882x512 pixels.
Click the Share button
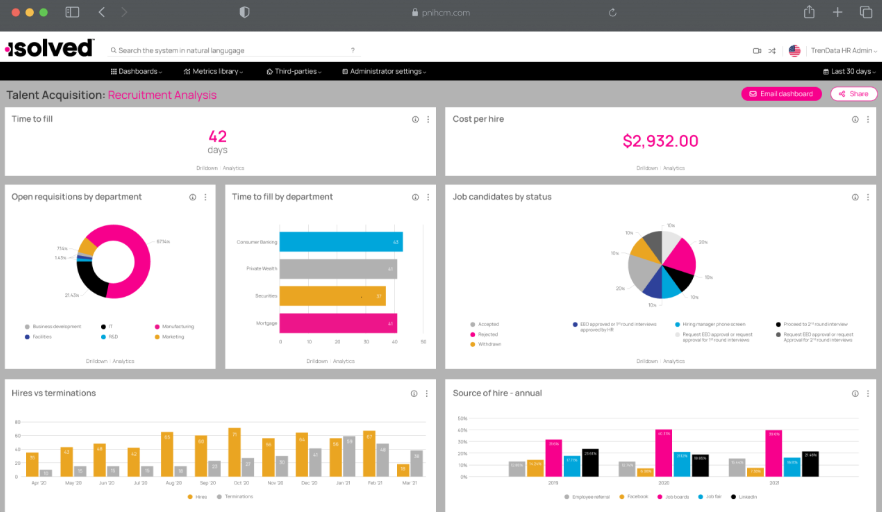[853, 94]
